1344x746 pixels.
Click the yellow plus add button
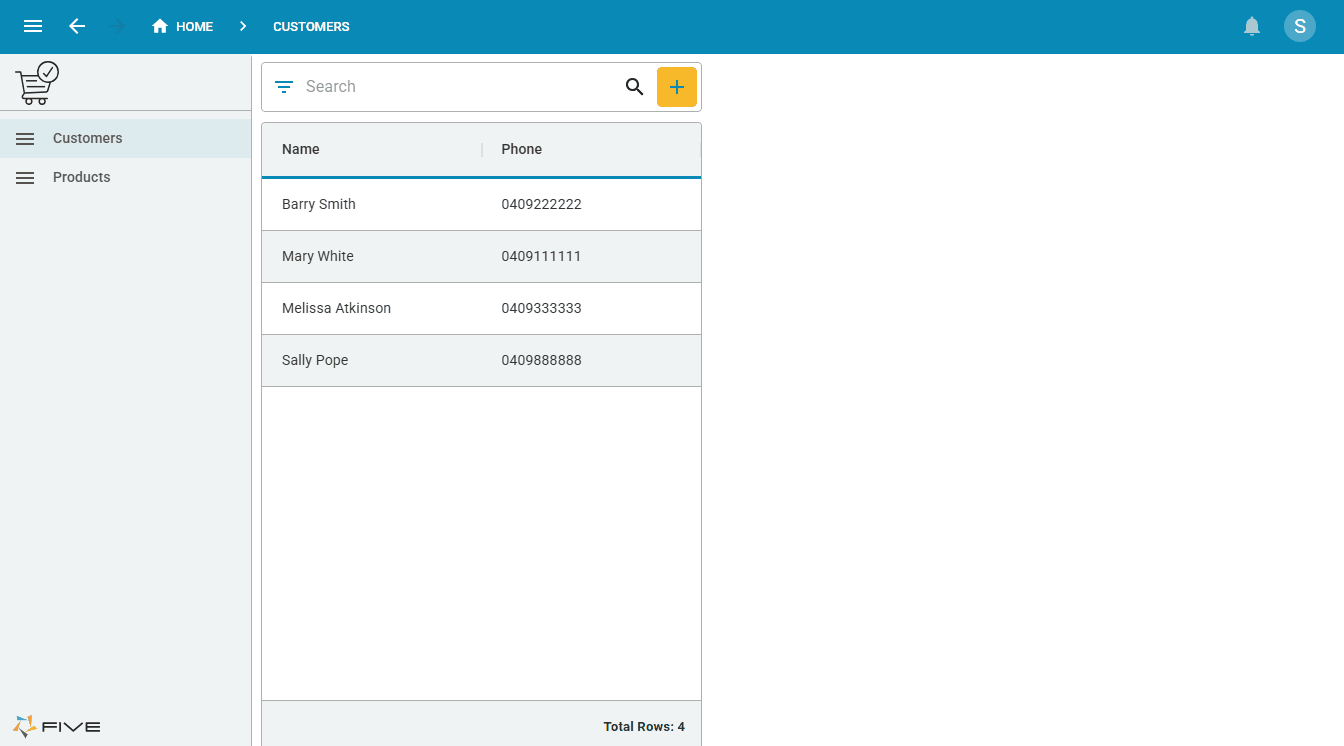pos(676,87)
